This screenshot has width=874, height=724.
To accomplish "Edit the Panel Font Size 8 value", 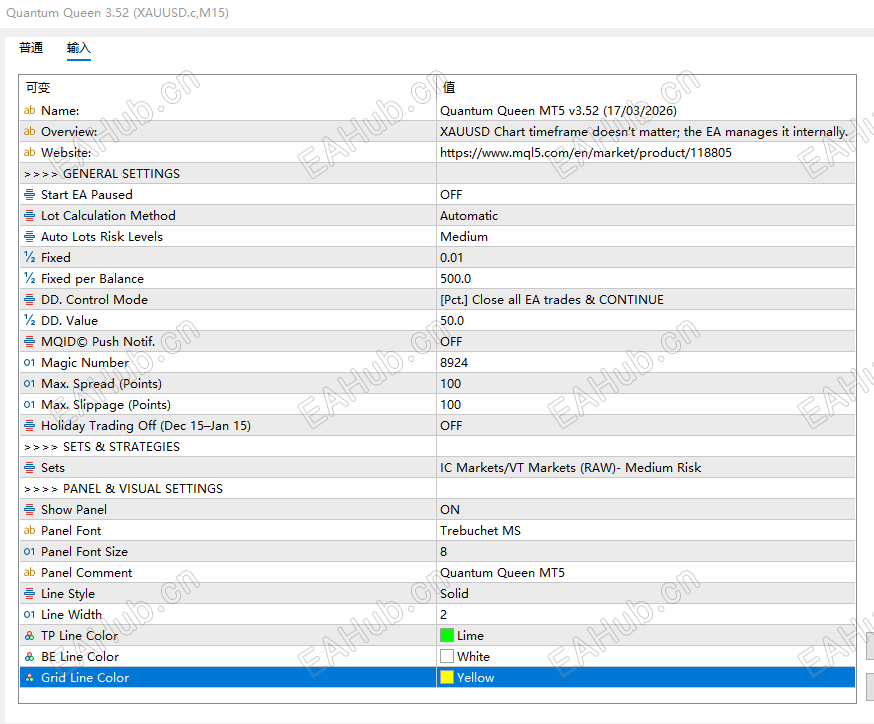I will [x=646, y=552].
